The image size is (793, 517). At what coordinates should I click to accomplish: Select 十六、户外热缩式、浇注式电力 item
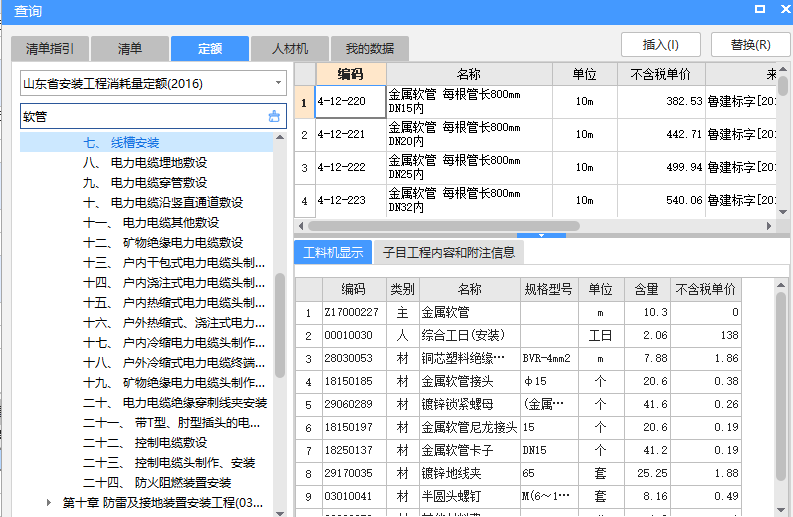click(x=174, y=323)
